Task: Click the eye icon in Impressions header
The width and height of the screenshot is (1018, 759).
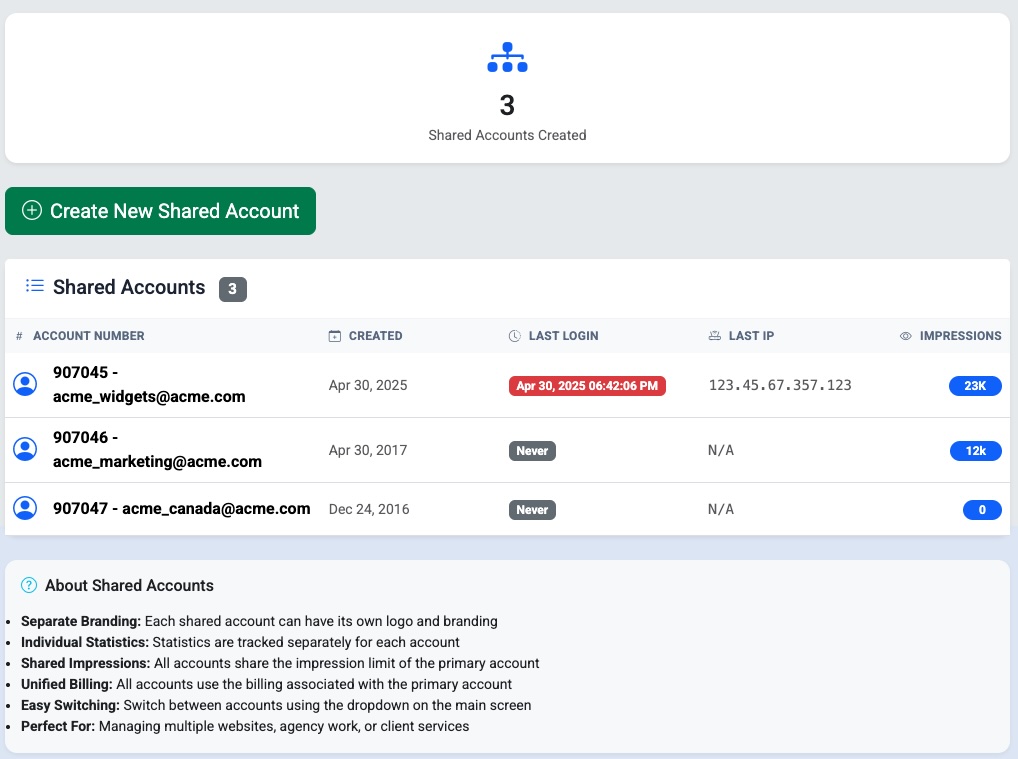Action: coord(907,335)
